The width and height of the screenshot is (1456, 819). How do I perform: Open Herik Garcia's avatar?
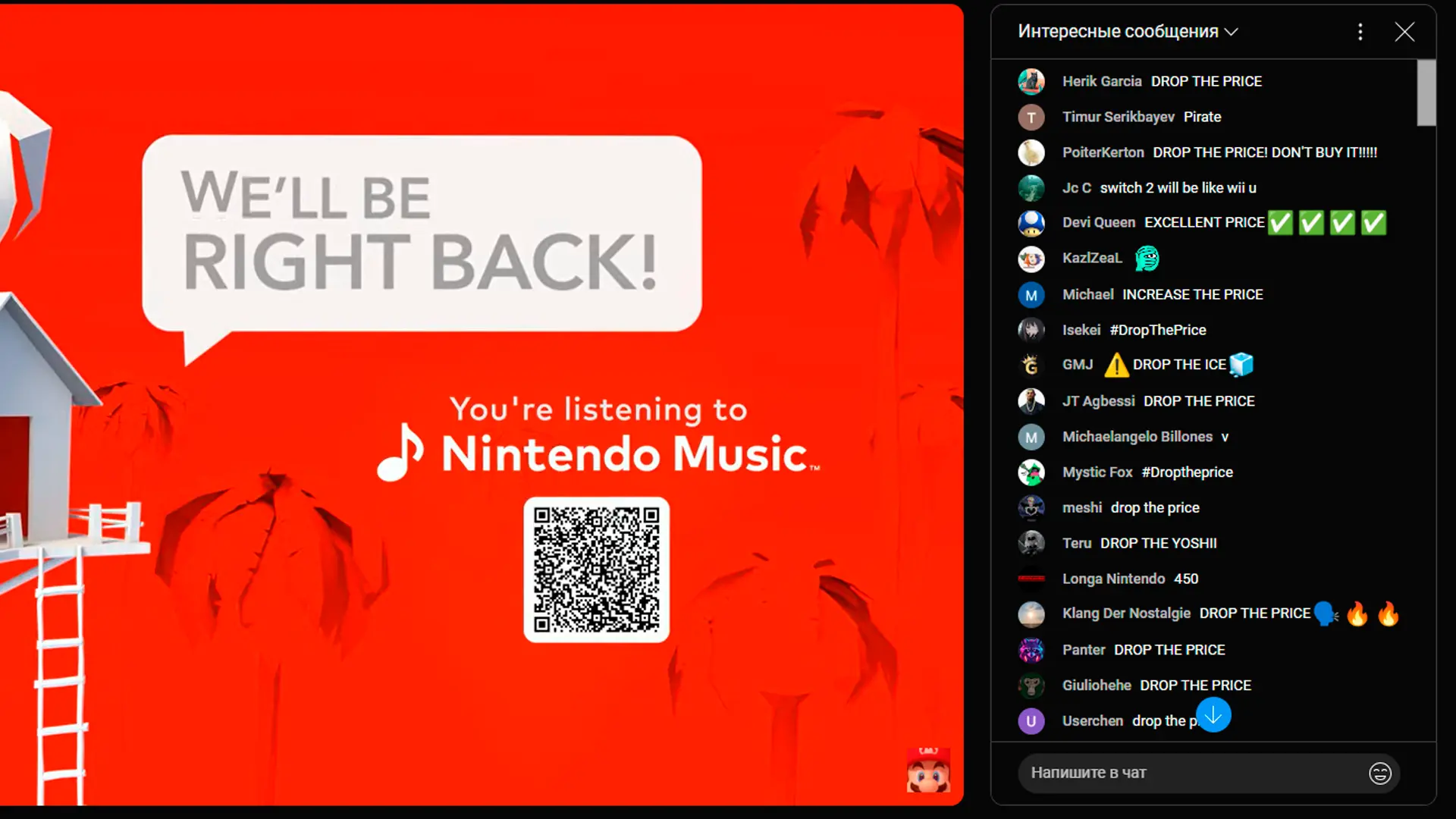(x=1031, y=81)
